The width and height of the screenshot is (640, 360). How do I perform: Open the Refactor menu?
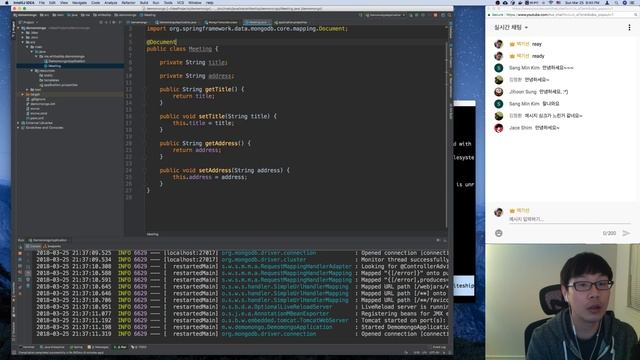coord(128,2)
